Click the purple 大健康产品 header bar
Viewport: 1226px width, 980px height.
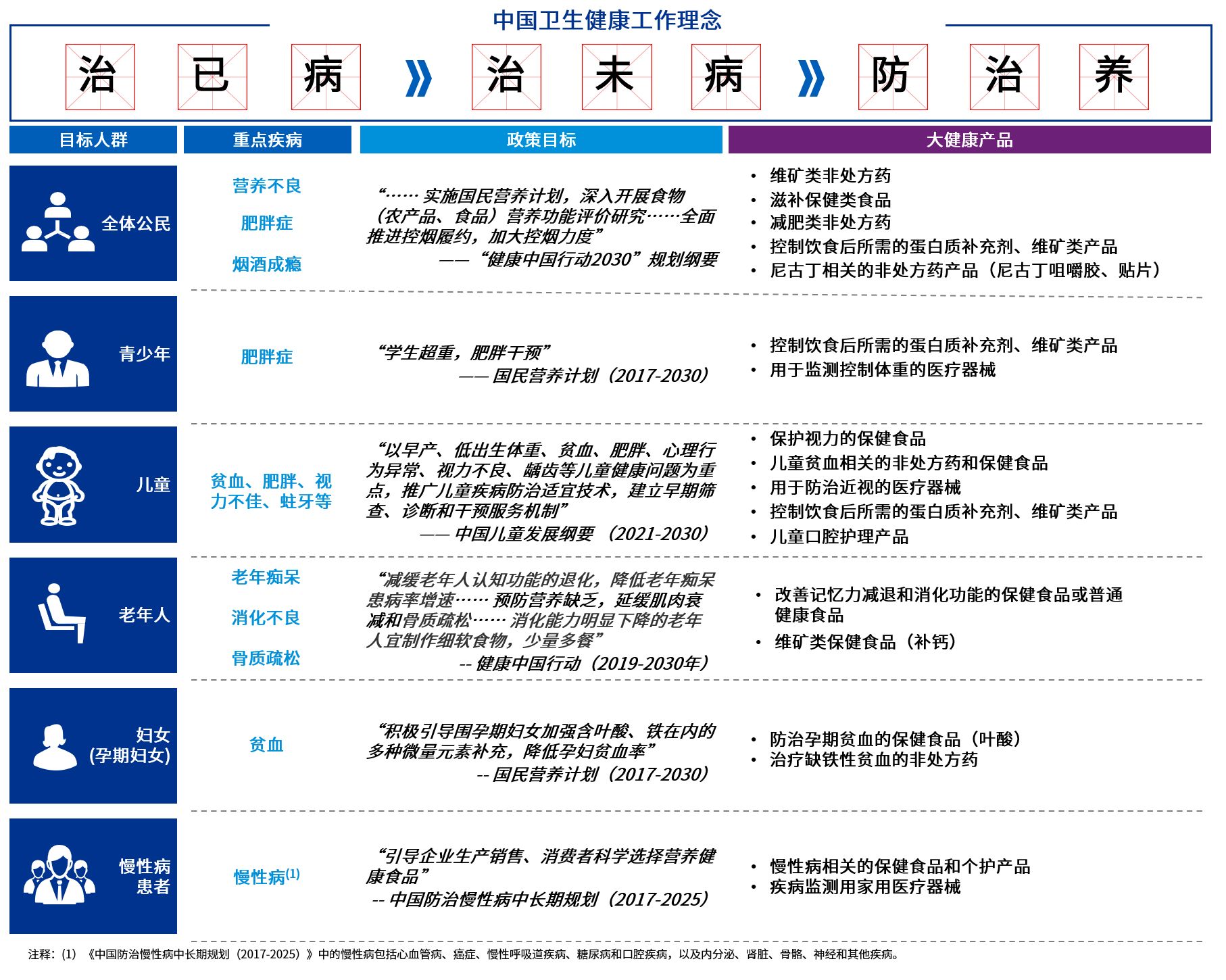click(969, 140)
